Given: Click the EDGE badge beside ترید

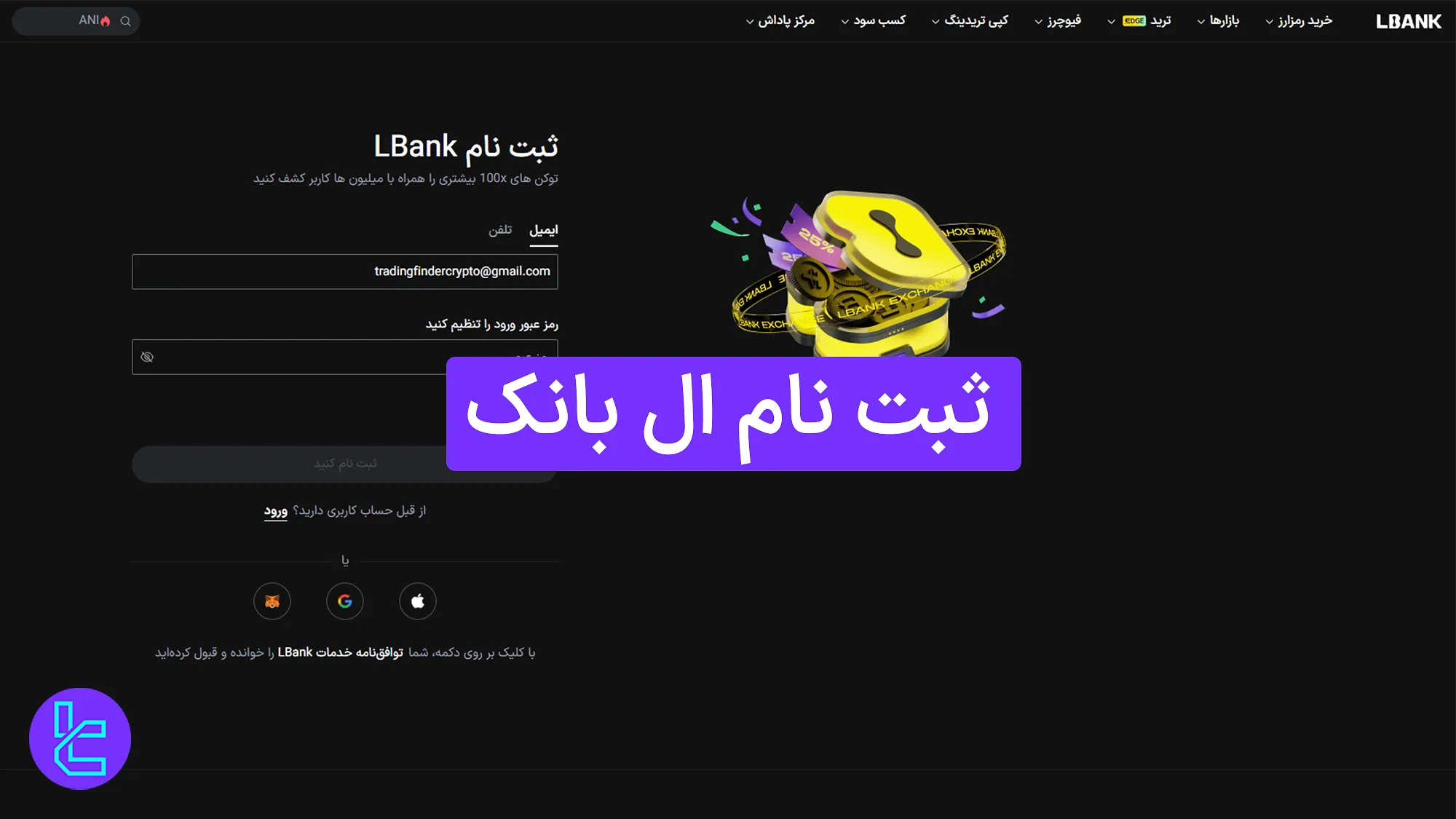Looking at the screenshot, I should [1133, 21].
